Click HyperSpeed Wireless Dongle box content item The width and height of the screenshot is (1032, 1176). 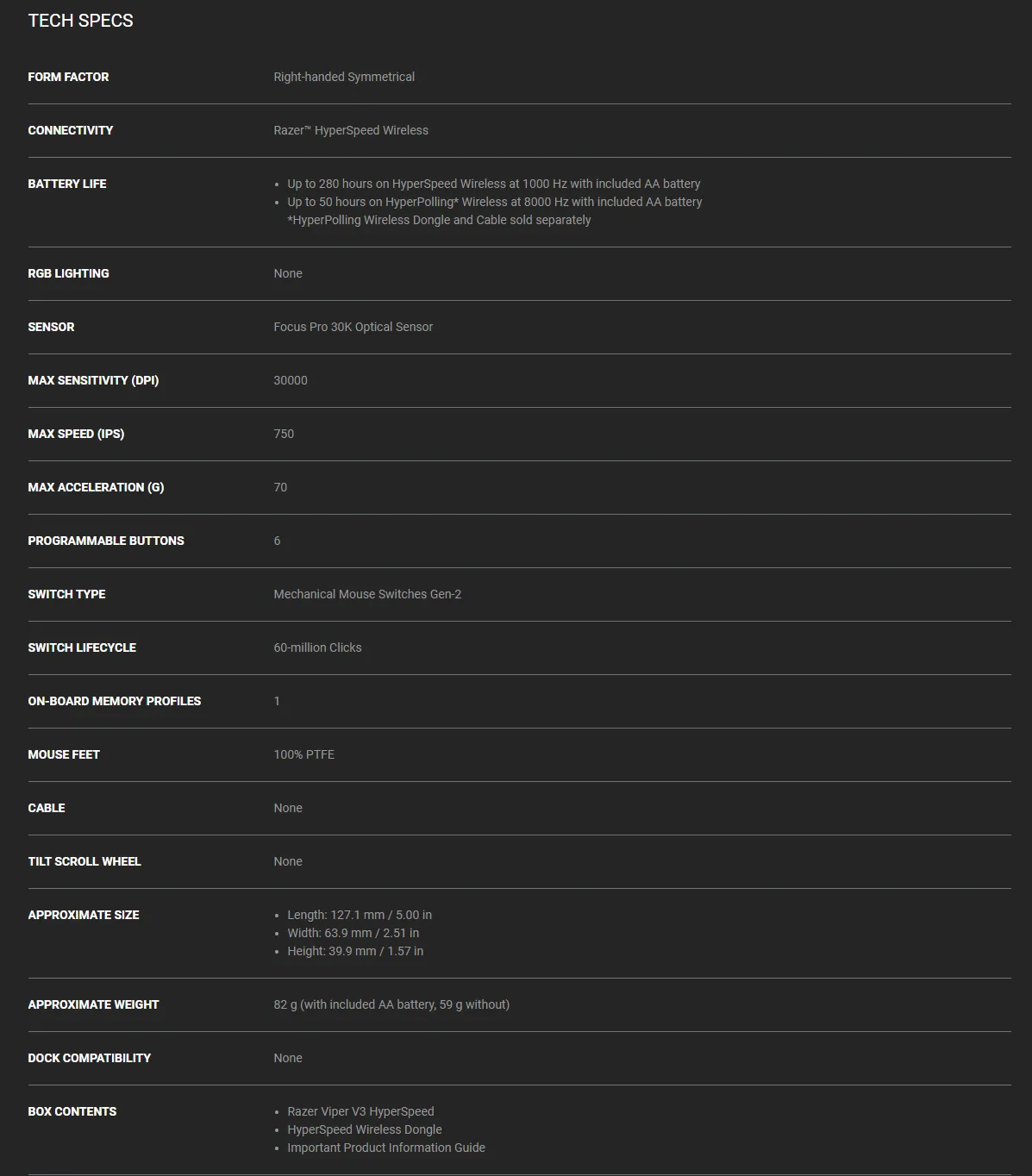365,1129
